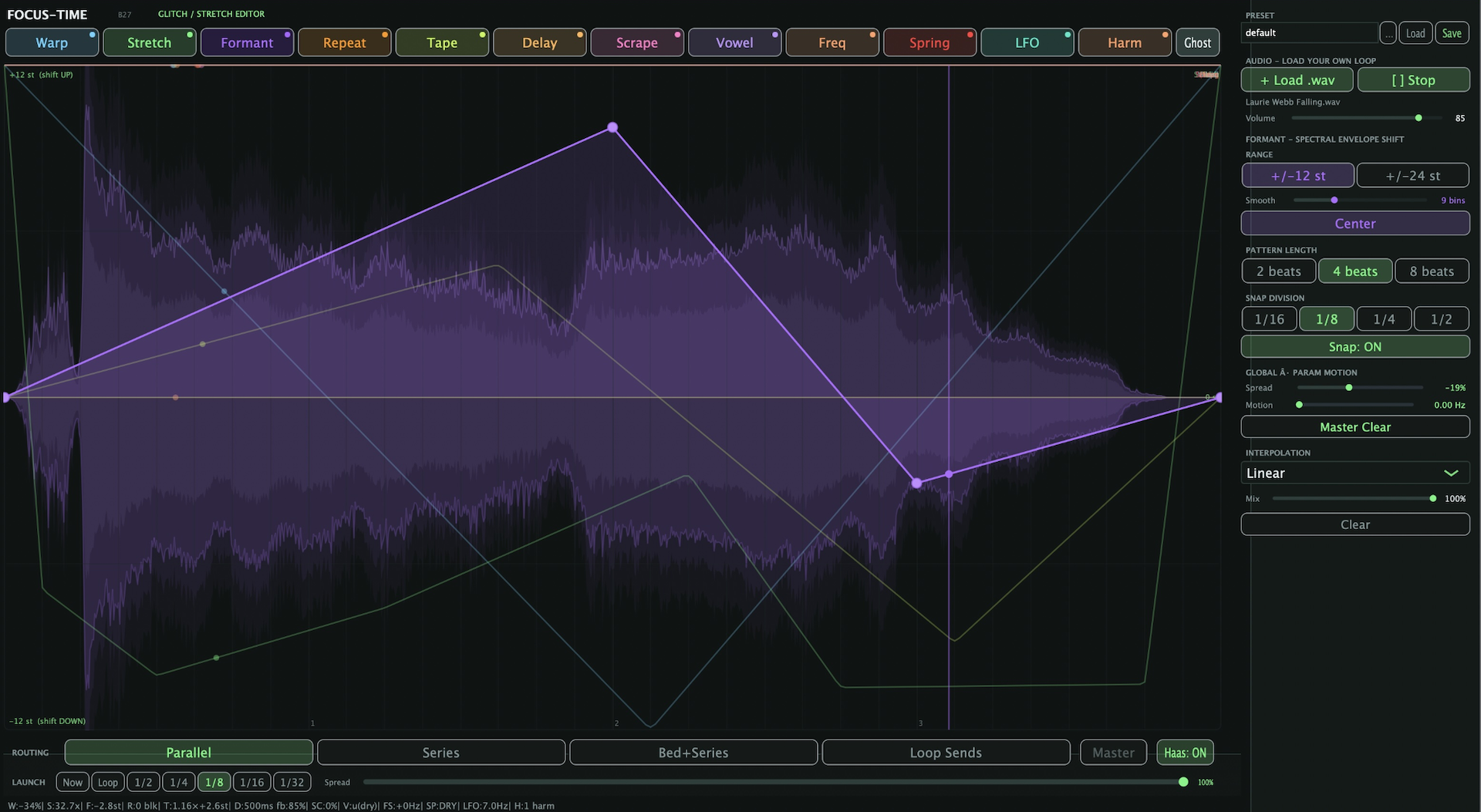This screenshot has width=1481, height=812.
Task: Open the Freq tab
Action: (x=832, y=42)
